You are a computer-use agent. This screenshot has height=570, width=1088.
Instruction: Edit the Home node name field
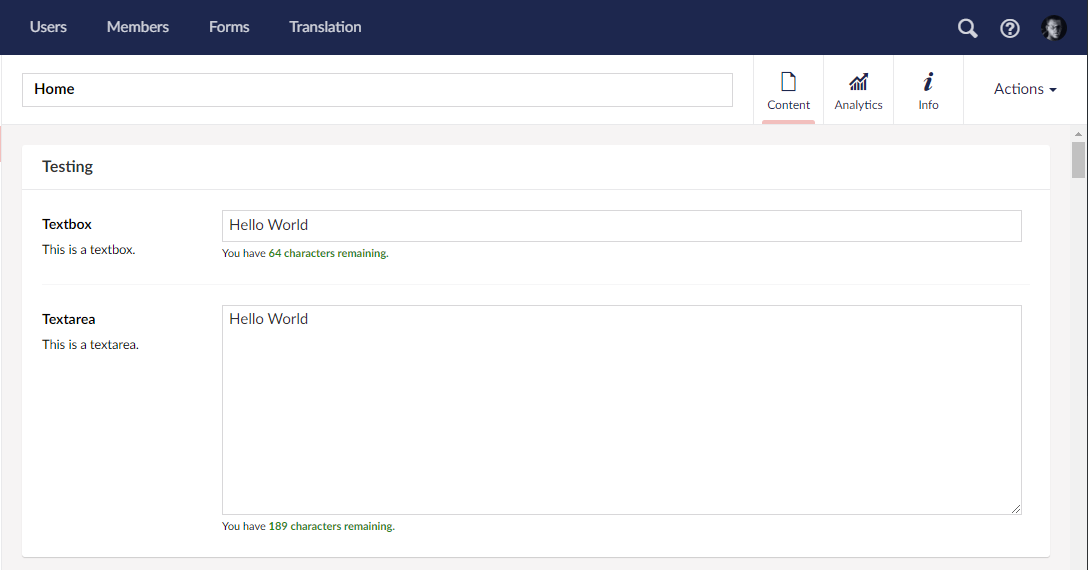[377, 90]
